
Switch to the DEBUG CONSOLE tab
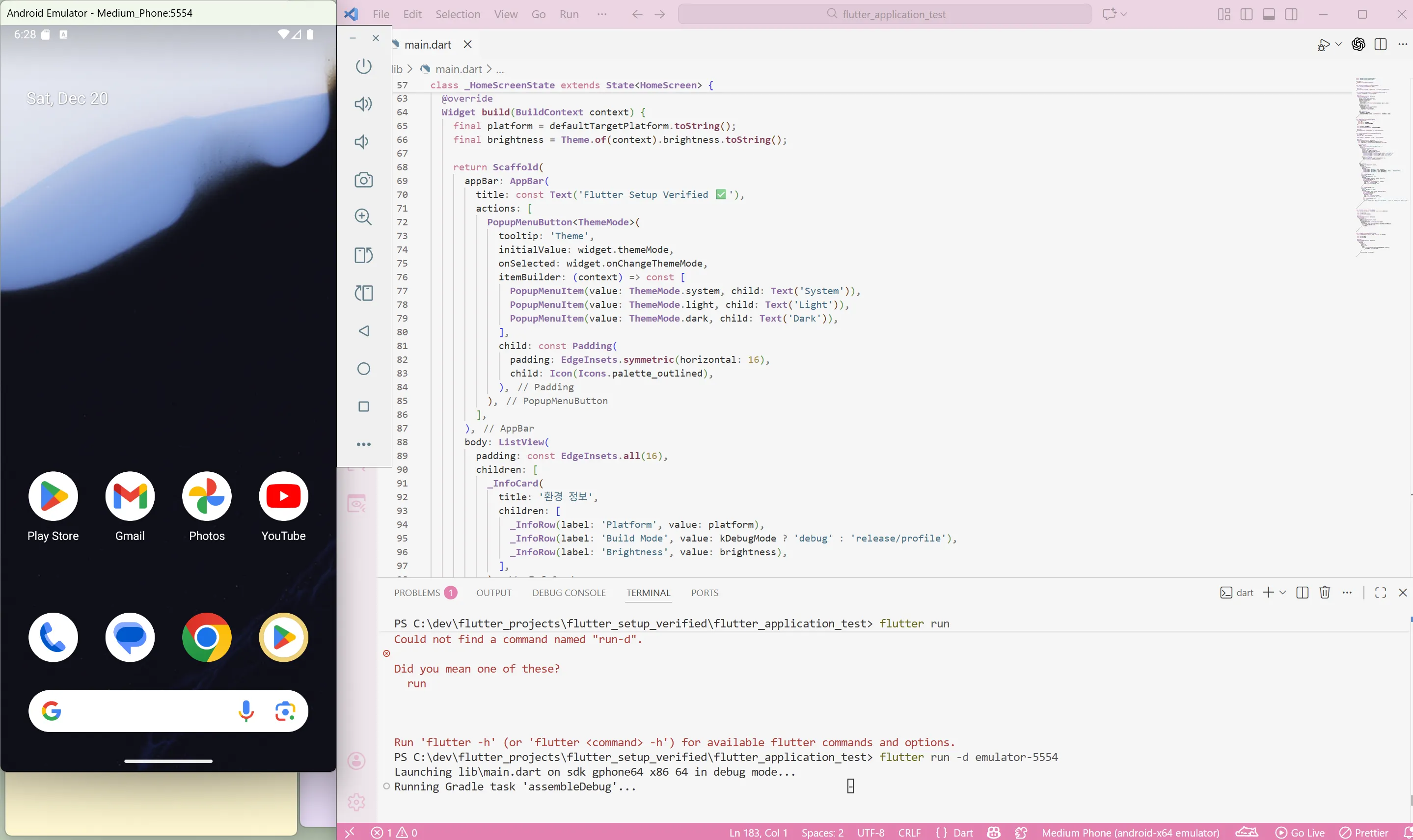[x=569, y=593]
